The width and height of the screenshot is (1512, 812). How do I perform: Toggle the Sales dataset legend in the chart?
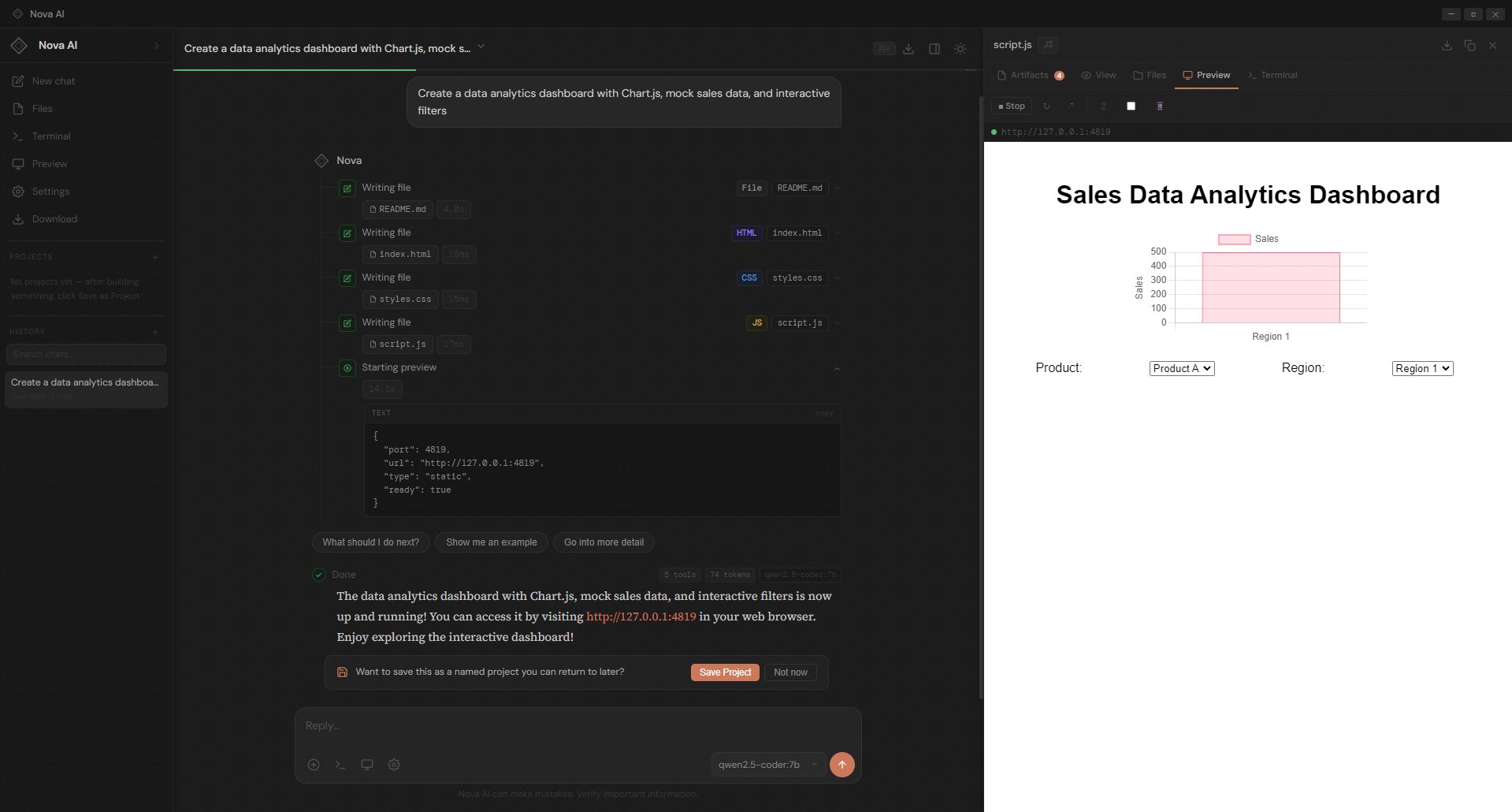tap(1248, 239)
